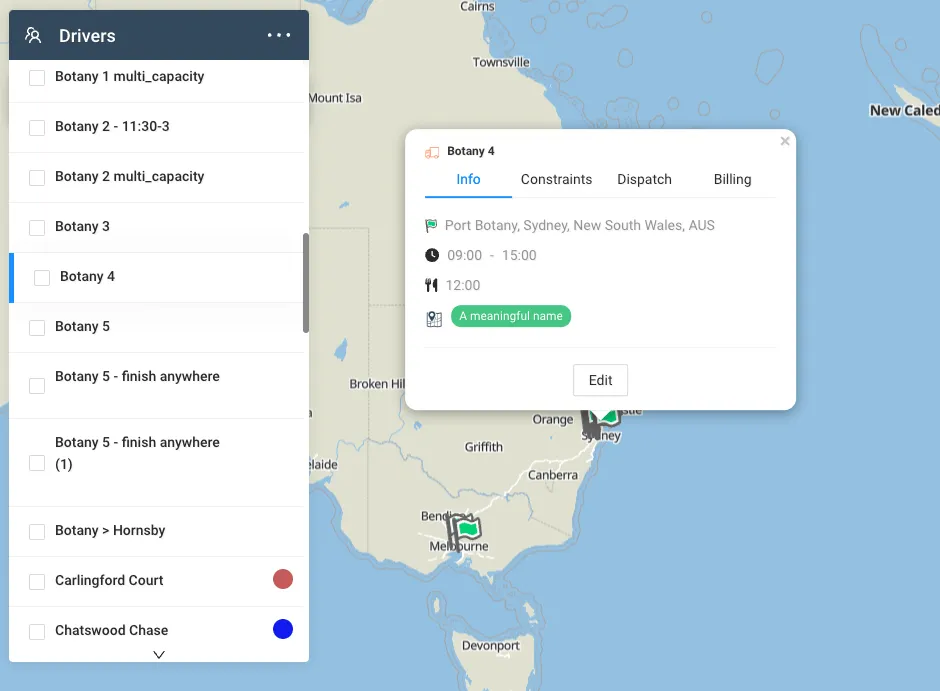The height and width of the screenshot is (691, 940).
Task: Click the Port Botany, Sydney address text
Action: point(579,225)
